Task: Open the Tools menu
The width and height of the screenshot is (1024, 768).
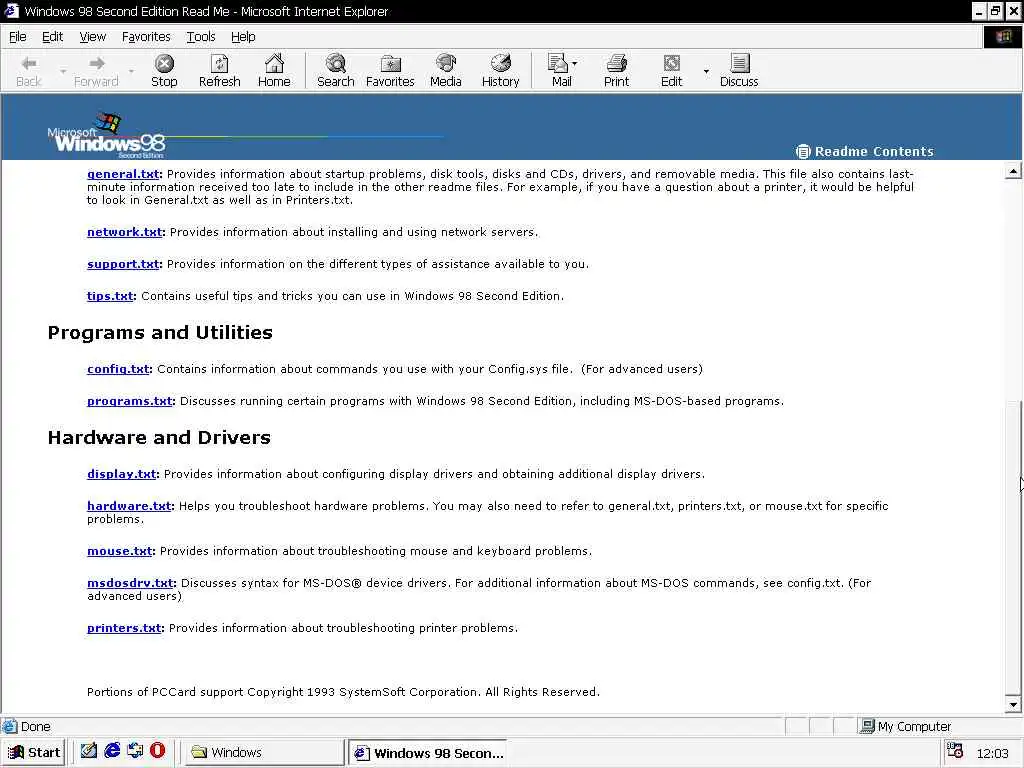Action: point(201,37)
